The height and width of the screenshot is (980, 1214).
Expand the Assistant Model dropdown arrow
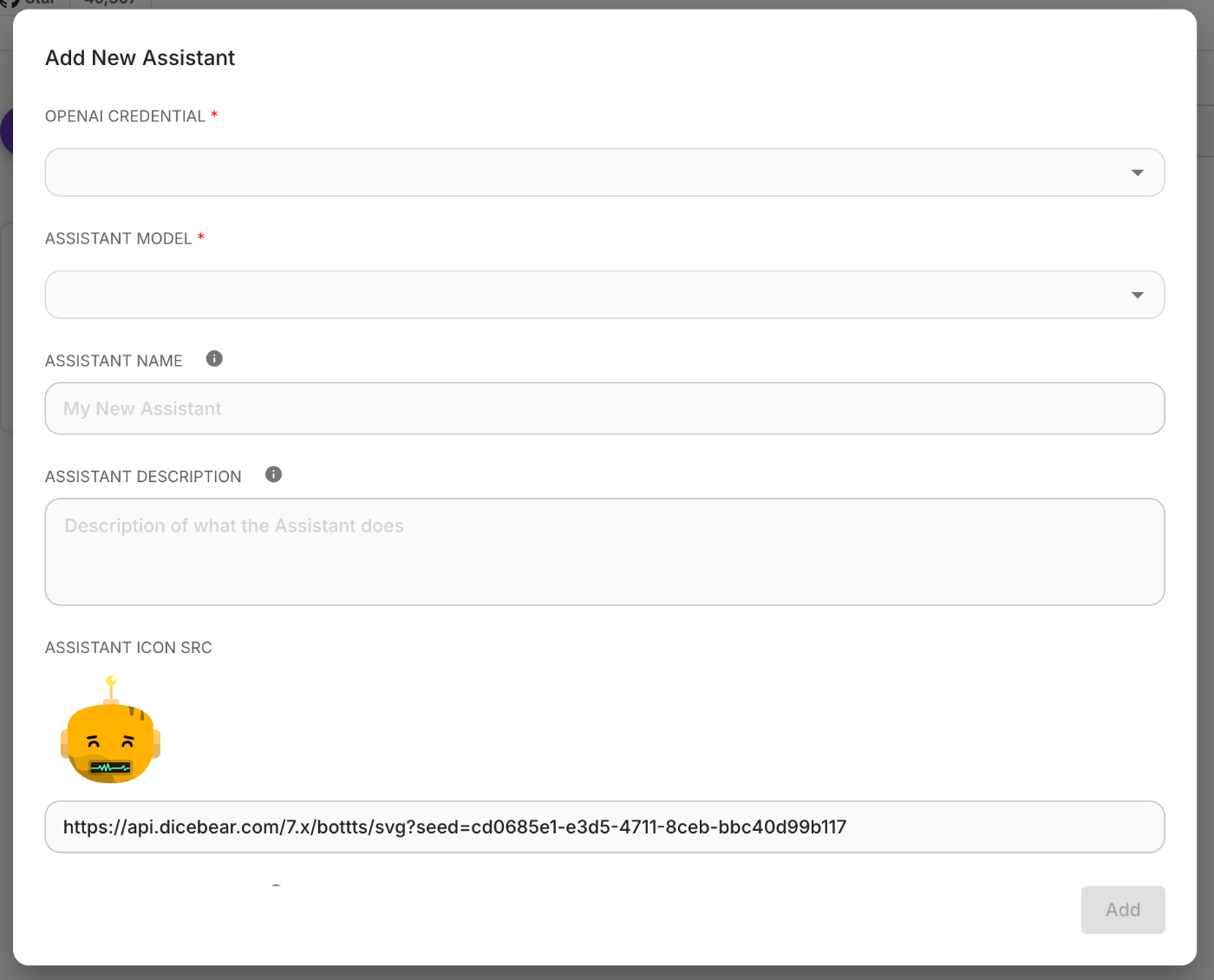coord(1137,295)
